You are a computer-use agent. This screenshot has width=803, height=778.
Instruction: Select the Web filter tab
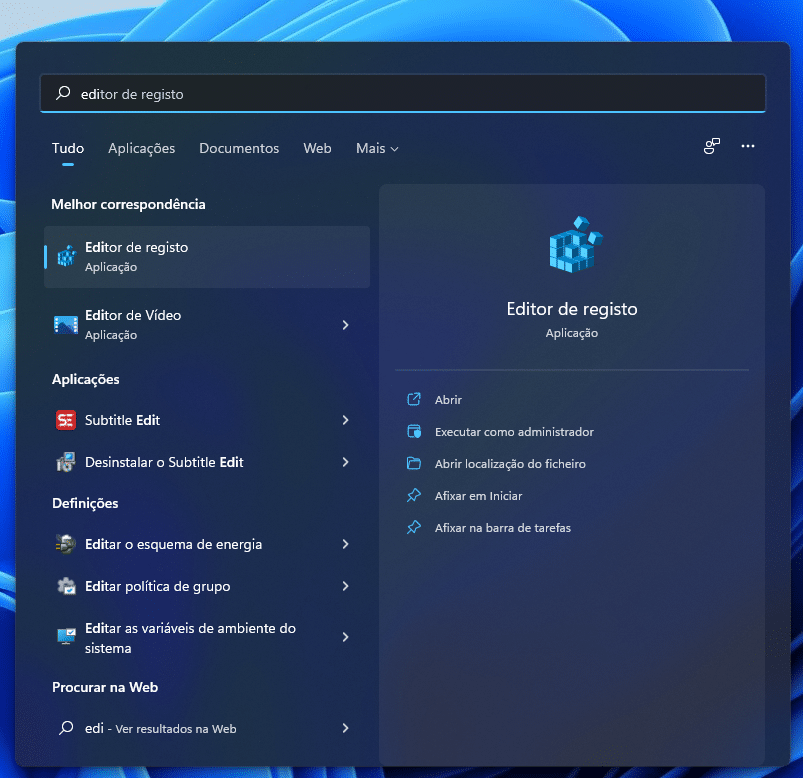(x=317, y=148)
